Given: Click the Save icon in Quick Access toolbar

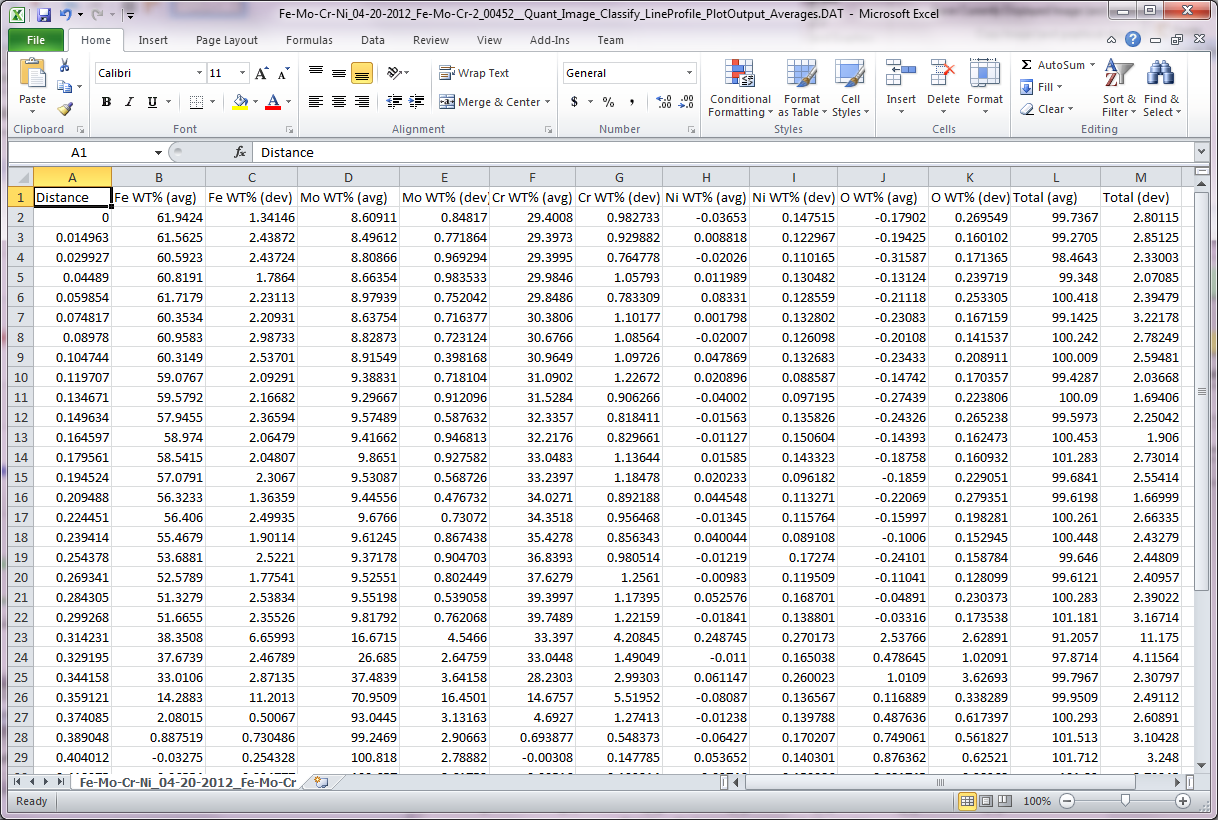Looking at the screenshot, I should (44, 15).
